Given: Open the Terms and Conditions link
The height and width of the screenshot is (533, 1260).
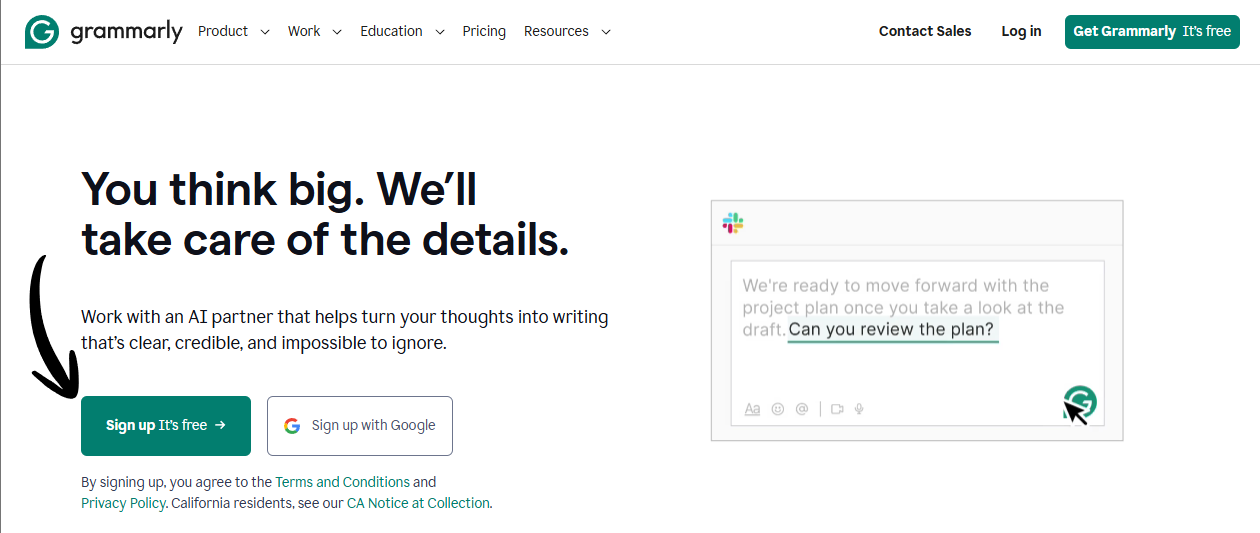Looking at the screenshot, I should point(342,482).
